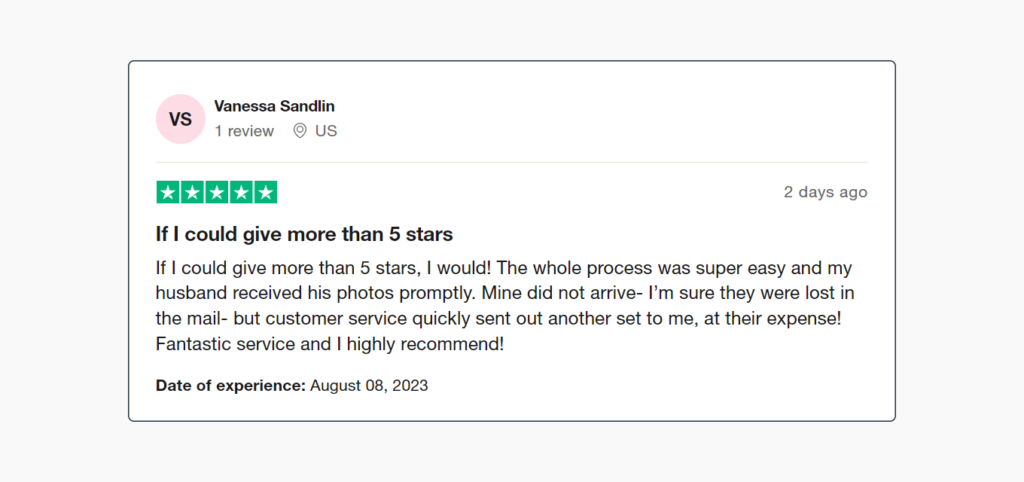Click the pink VS reviewer avatar
The image size is (1024, 482).
click(180, 120)
